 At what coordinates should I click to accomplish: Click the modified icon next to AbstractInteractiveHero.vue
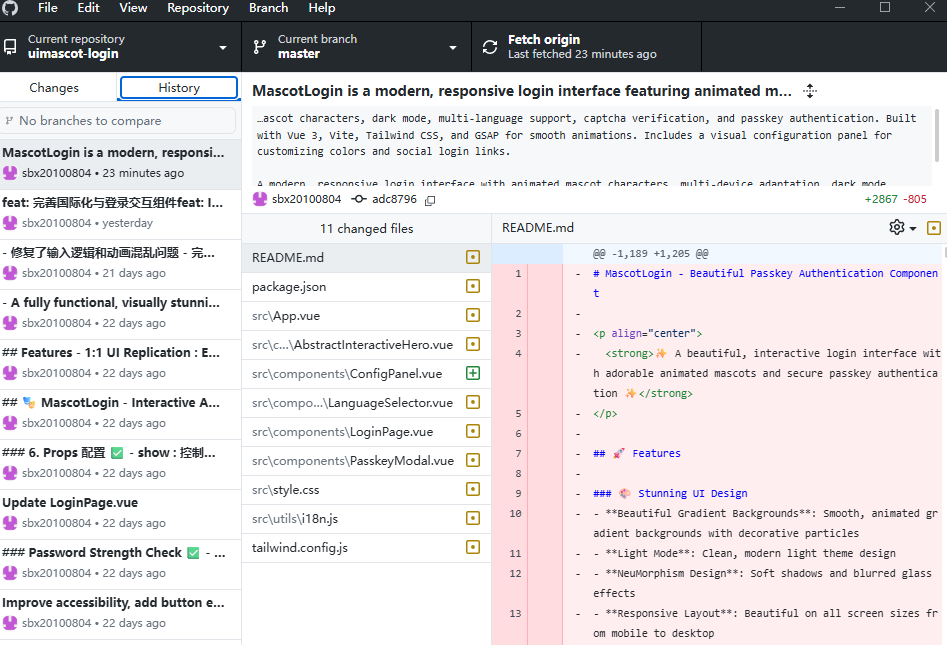point(473,344)
